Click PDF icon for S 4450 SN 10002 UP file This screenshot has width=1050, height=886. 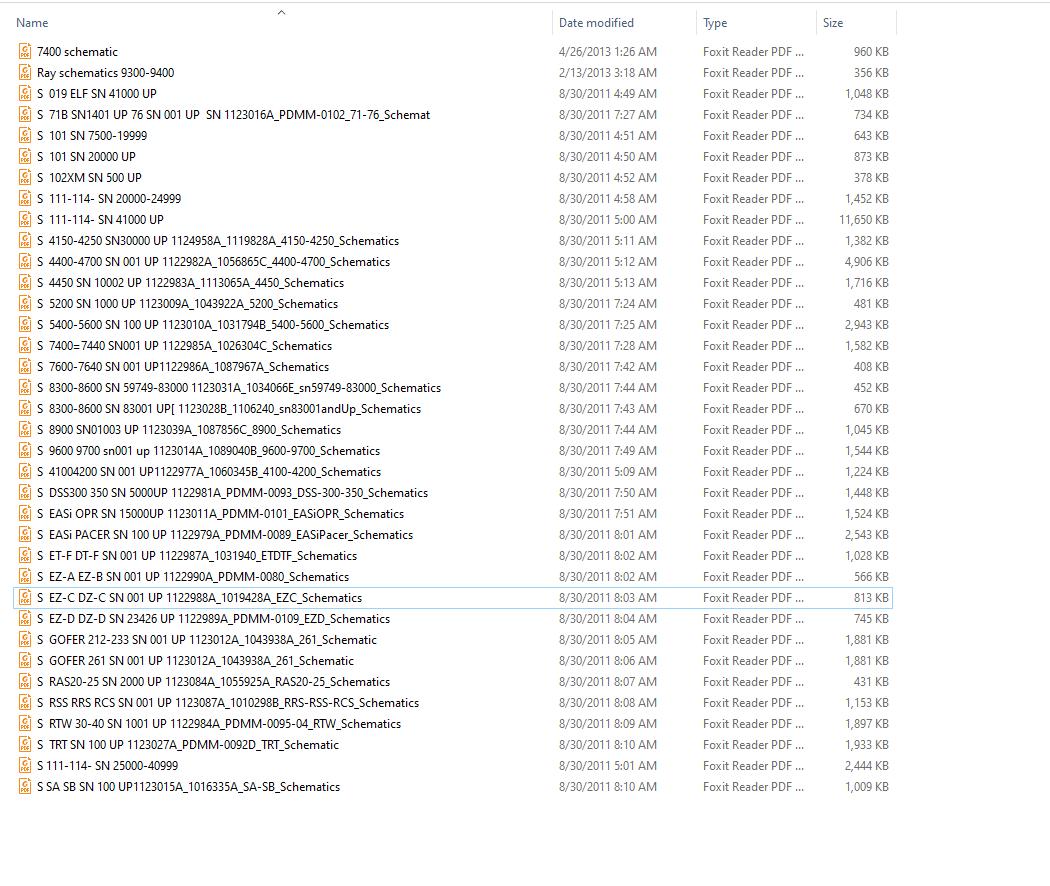[25, 283]
